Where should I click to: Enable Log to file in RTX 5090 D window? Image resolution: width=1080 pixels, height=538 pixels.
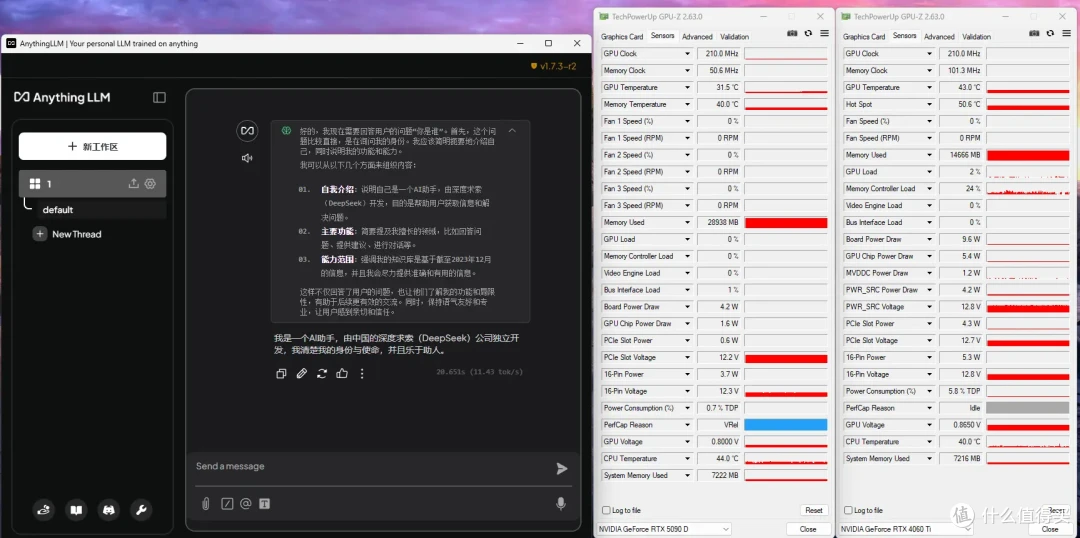point(605,510)
